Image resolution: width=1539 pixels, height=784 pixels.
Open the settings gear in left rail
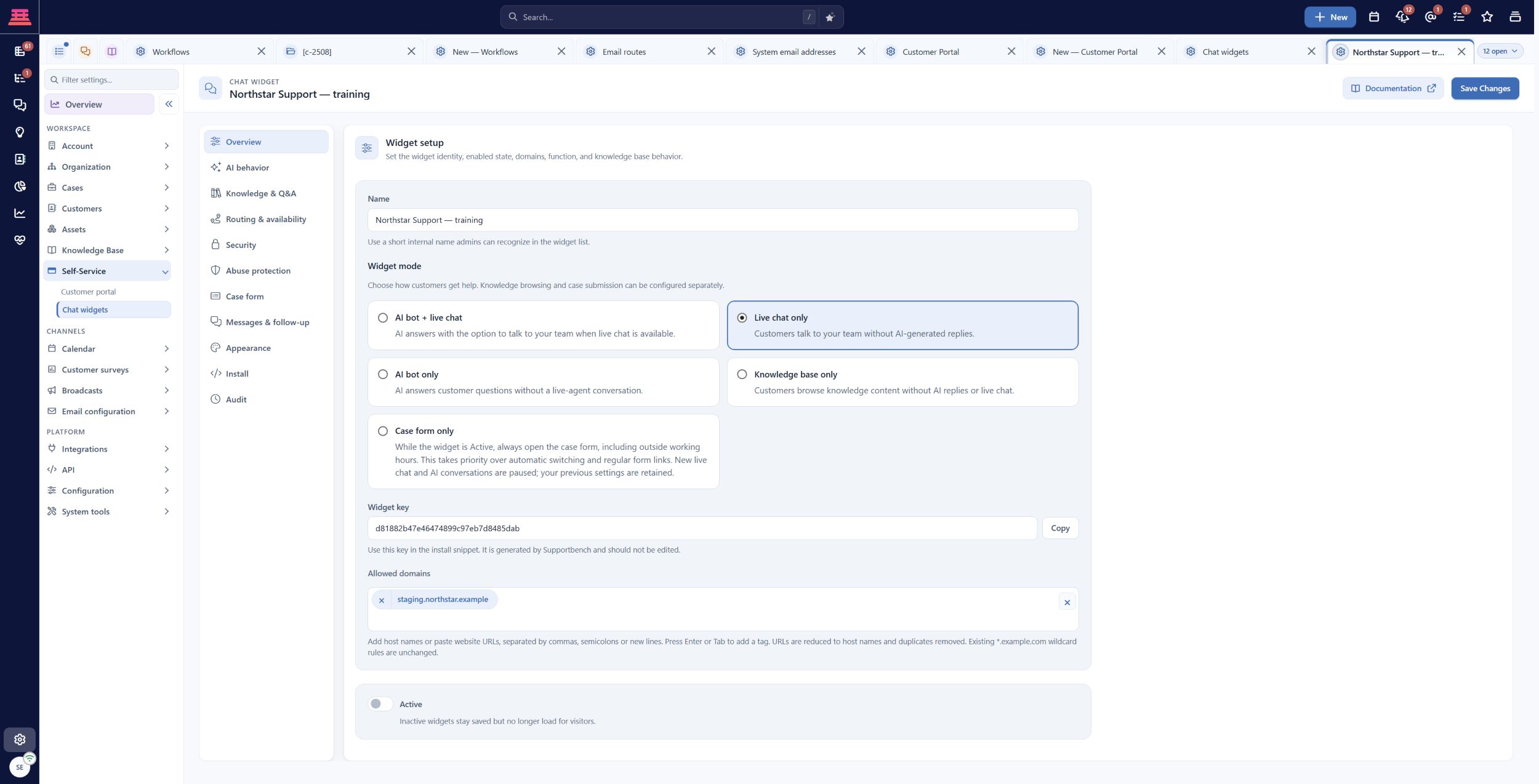pyautogui.click(x=20, y=739)
